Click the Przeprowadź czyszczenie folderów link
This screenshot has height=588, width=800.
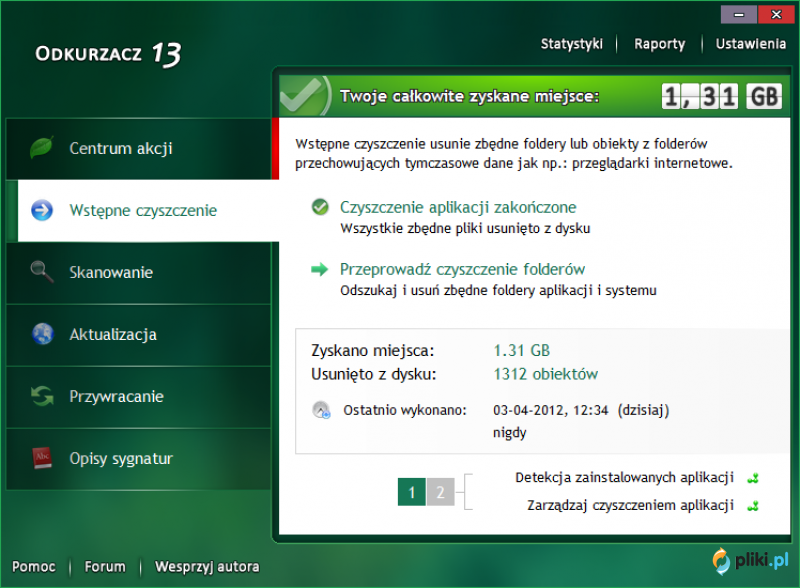pyautogui.click(x=462, y=269)
